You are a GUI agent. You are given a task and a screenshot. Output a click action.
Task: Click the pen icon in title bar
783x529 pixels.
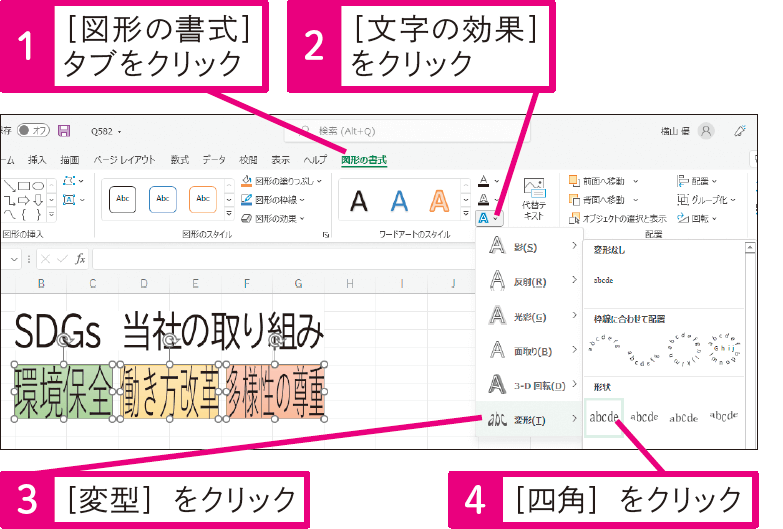(x=740, y=131)
